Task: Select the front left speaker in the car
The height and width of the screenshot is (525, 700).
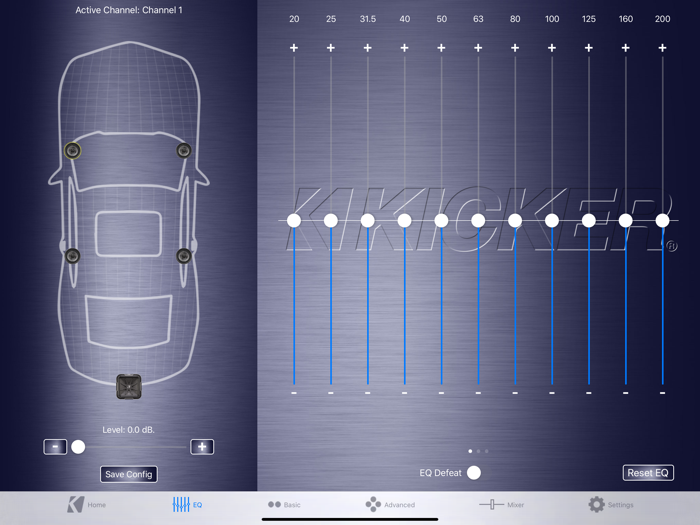Action: click(72, 150)
